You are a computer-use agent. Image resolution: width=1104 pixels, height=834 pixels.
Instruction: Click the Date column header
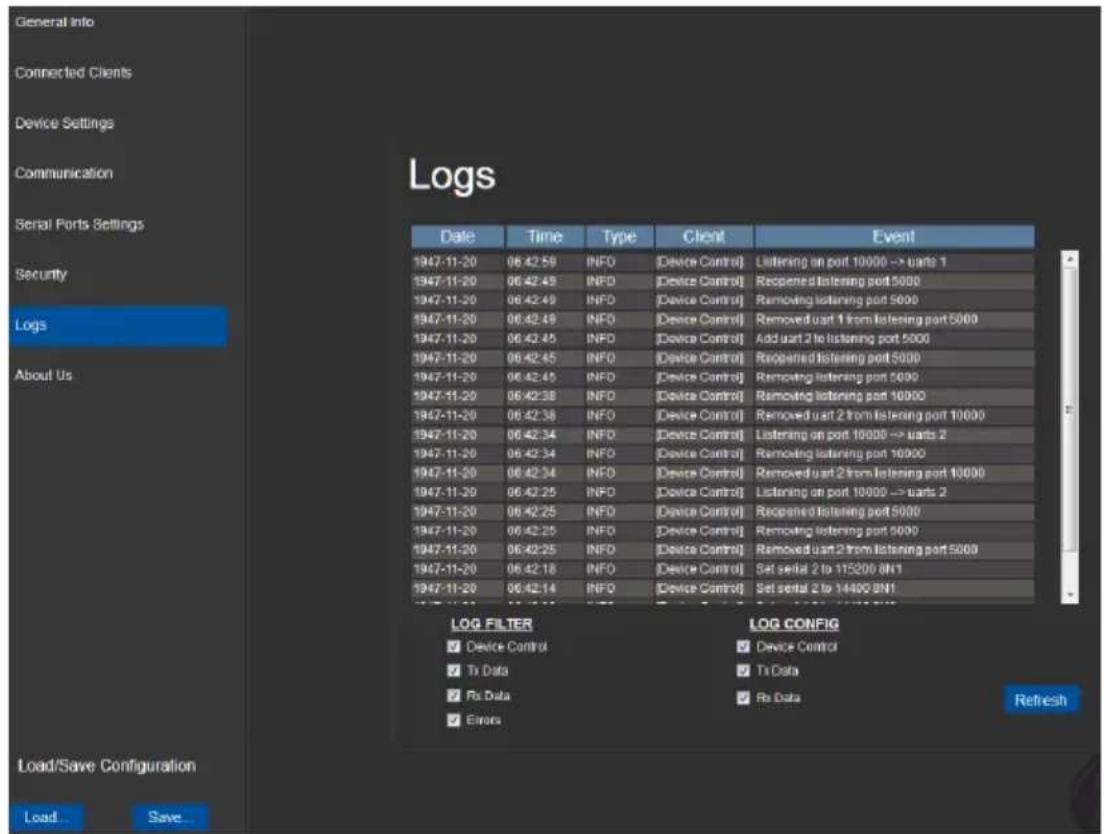pos(458,236)
